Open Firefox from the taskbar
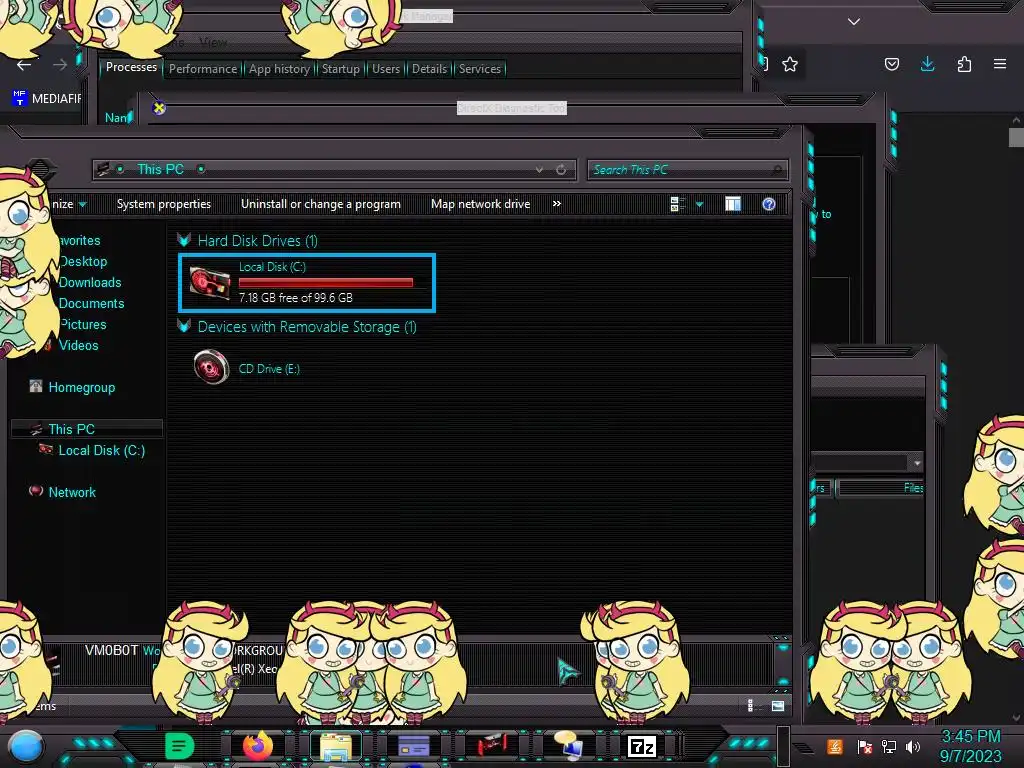Viewport: 1024px width, 768px height. (x=258, y=746)
